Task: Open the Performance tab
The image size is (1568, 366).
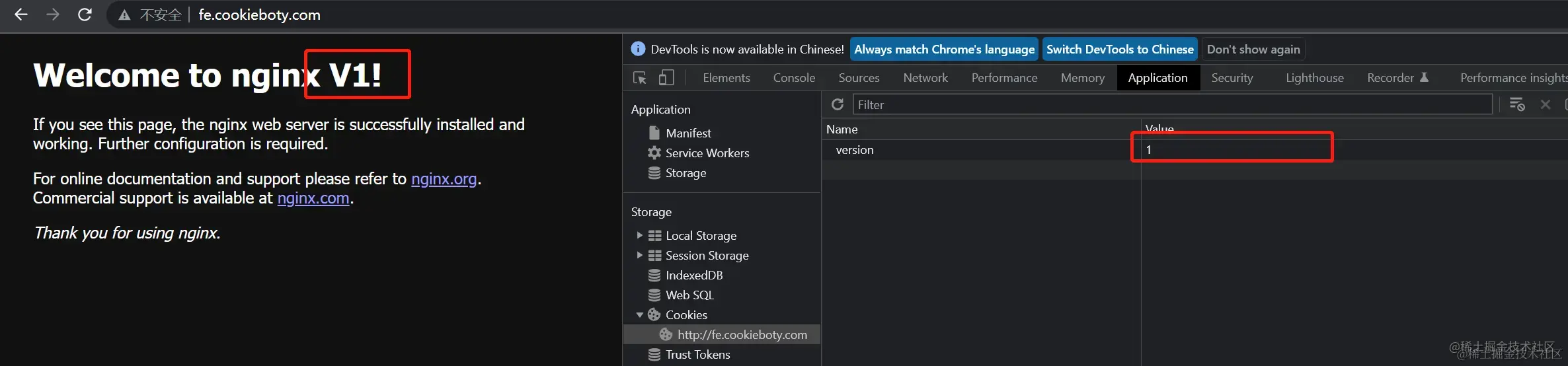Action: [1004, 78]
